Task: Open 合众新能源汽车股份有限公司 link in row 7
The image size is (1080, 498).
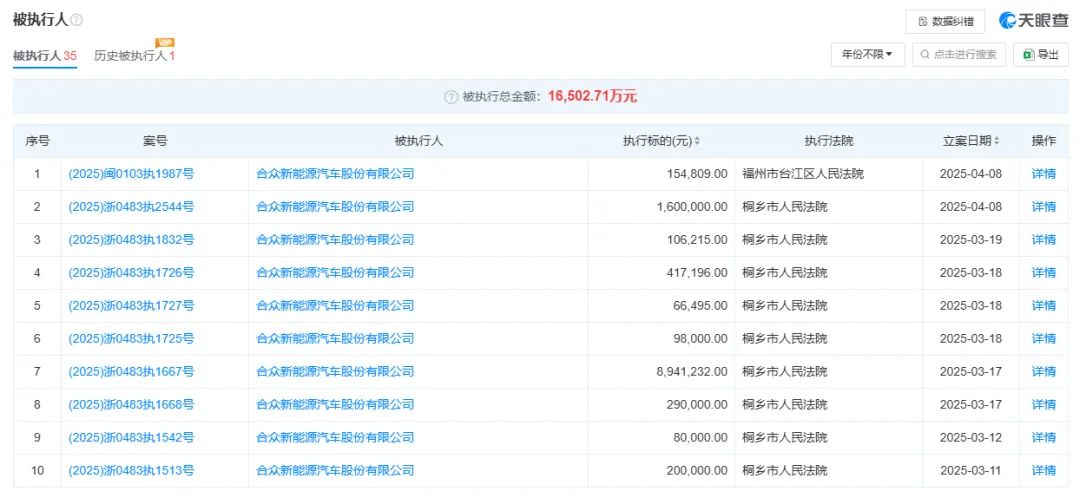Action: [335, 372]
